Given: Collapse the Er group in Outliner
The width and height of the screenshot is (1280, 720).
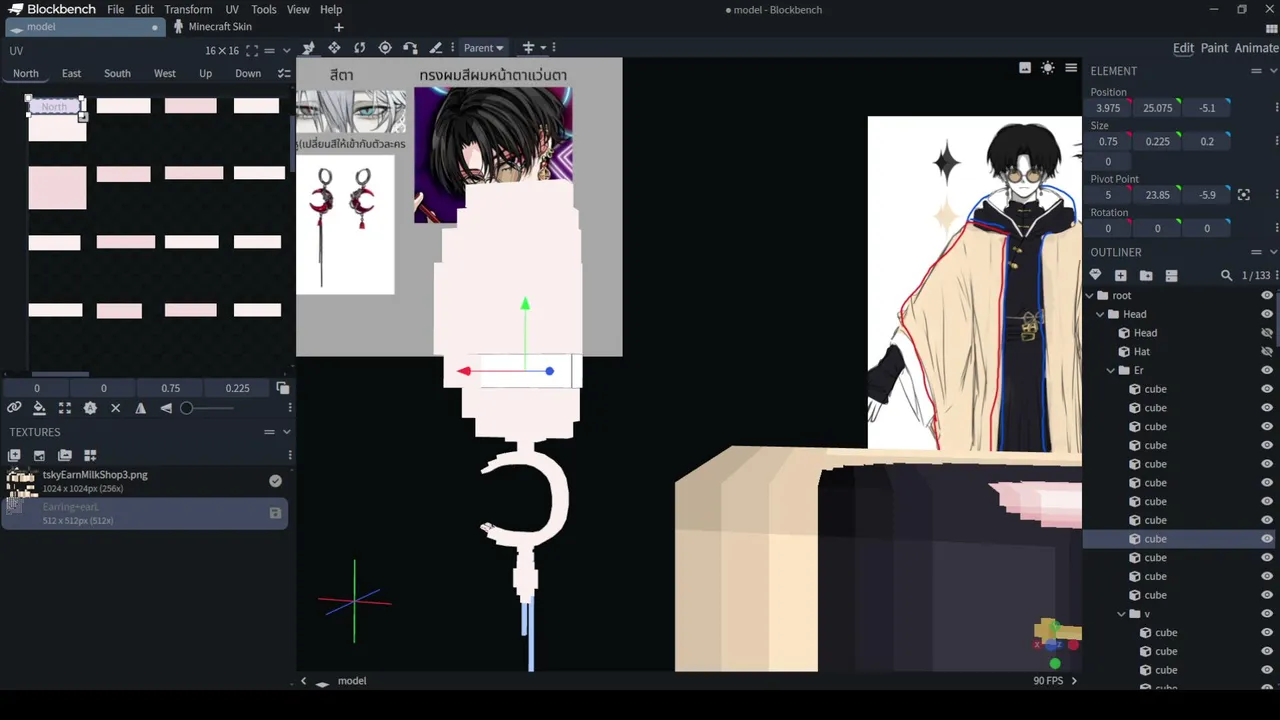Looking at the screenshot, I should (1111, 370).
